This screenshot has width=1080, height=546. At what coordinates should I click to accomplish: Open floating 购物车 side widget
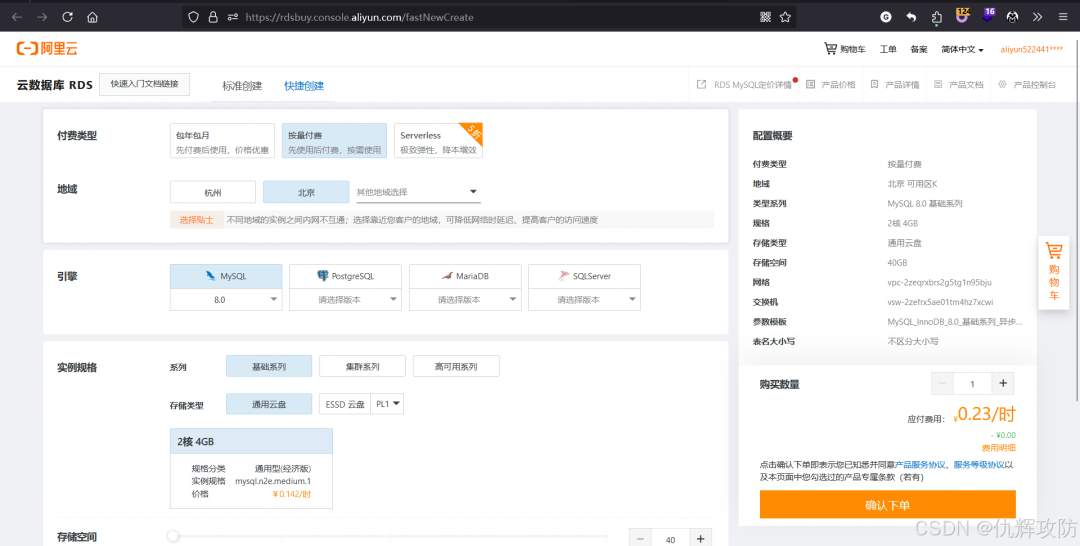(x=1054, y=271)
